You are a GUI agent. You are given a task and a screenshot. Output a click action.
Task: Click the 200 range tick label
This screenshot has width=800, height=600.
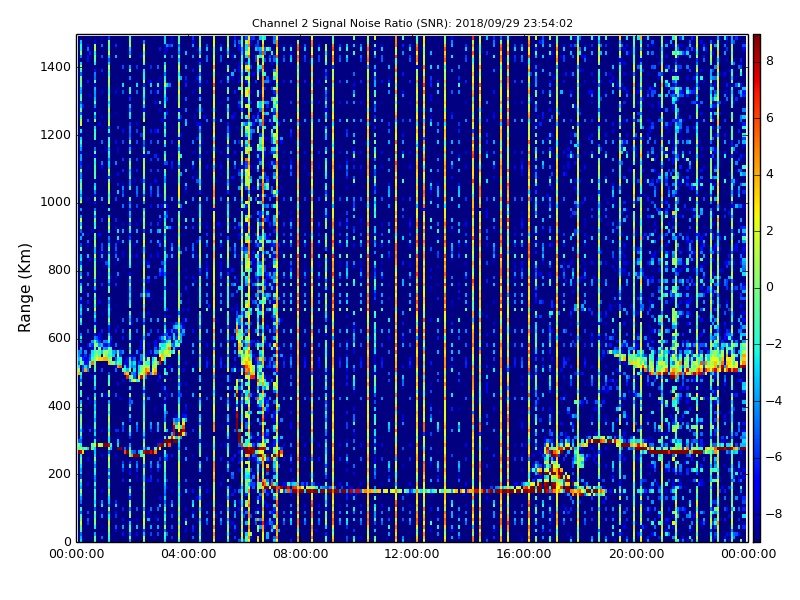click(59, 474)
